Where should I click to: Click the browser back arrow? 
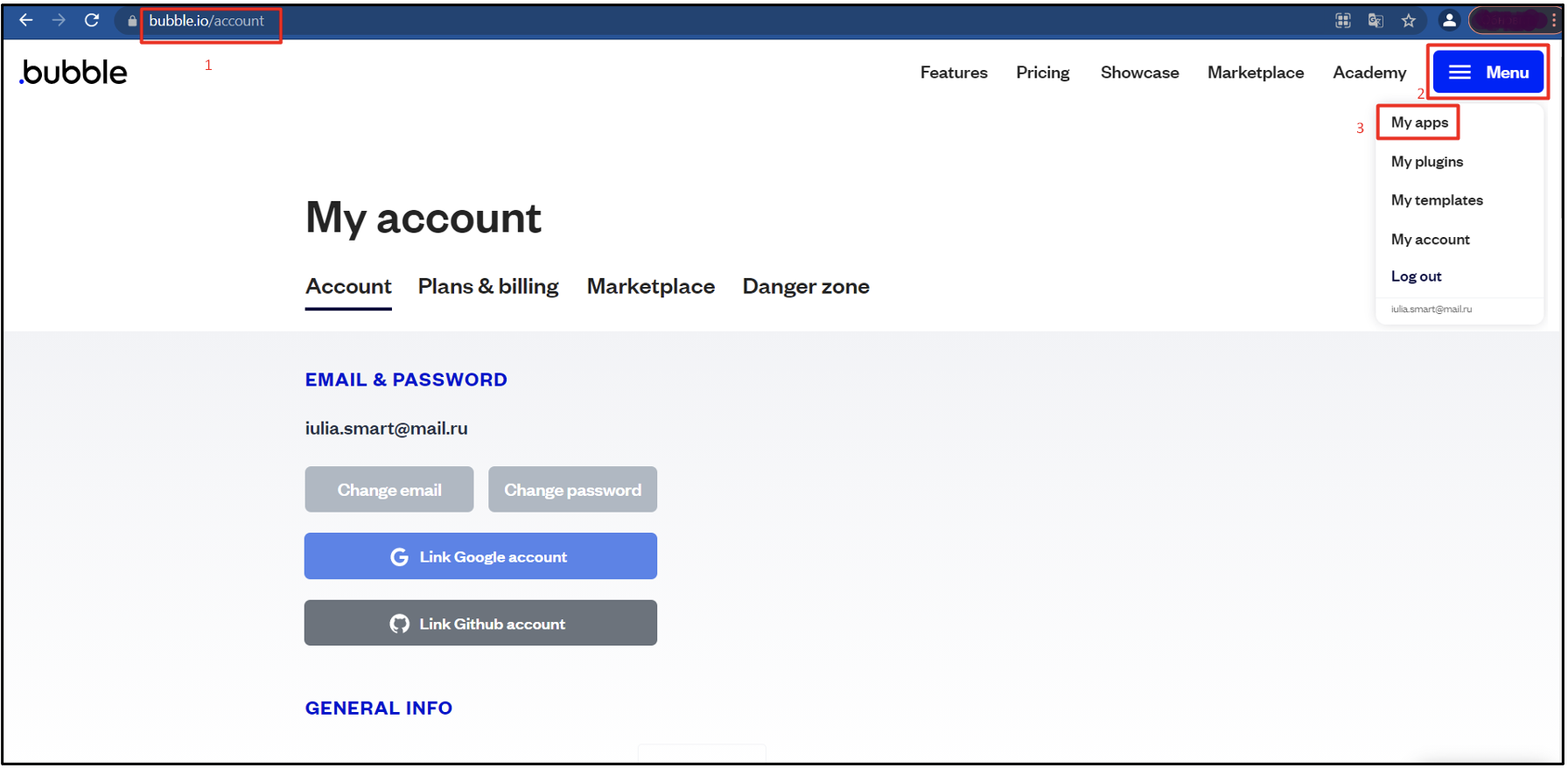[x=26, y=20]
